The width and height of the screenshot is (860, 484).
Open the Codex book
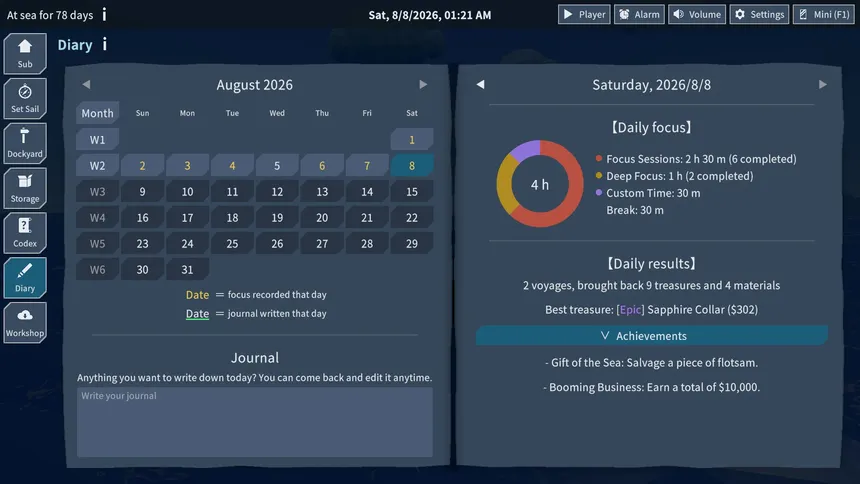click(25, 233)
